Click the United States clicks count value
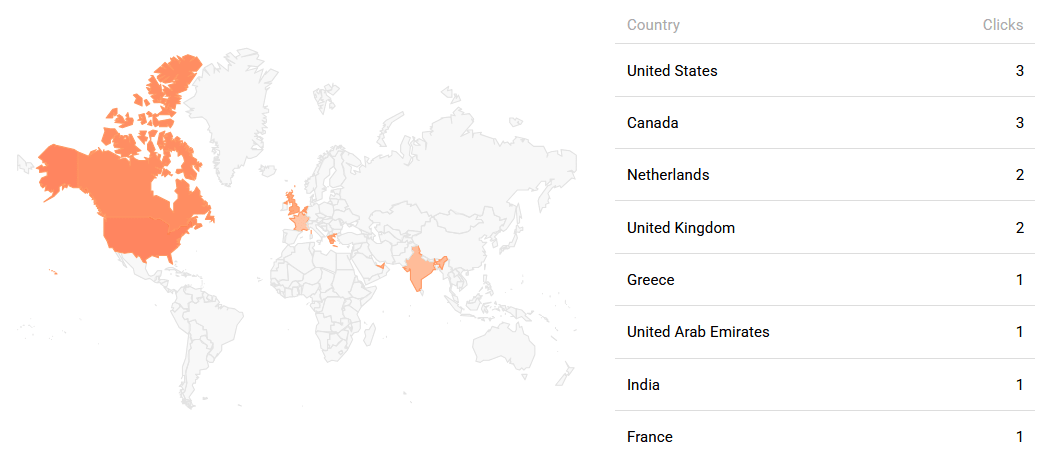The width and height of the screenshot is (1044, 462). (1019, 71)
